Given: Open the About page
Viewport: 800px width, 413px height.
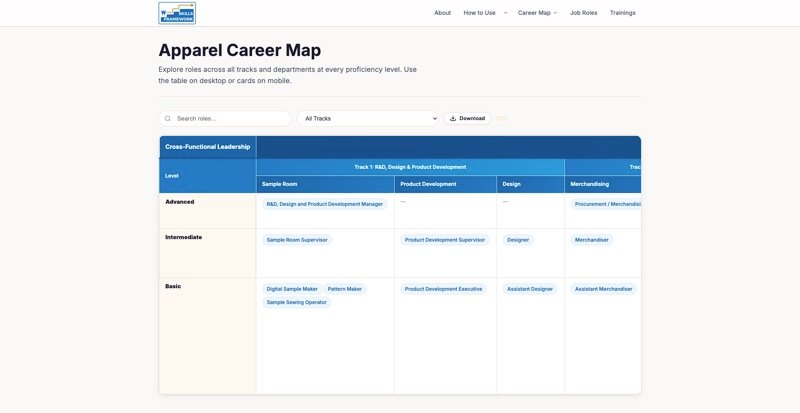Looking at the screenshot, I should pyautogui.click(x=442, y=13).
